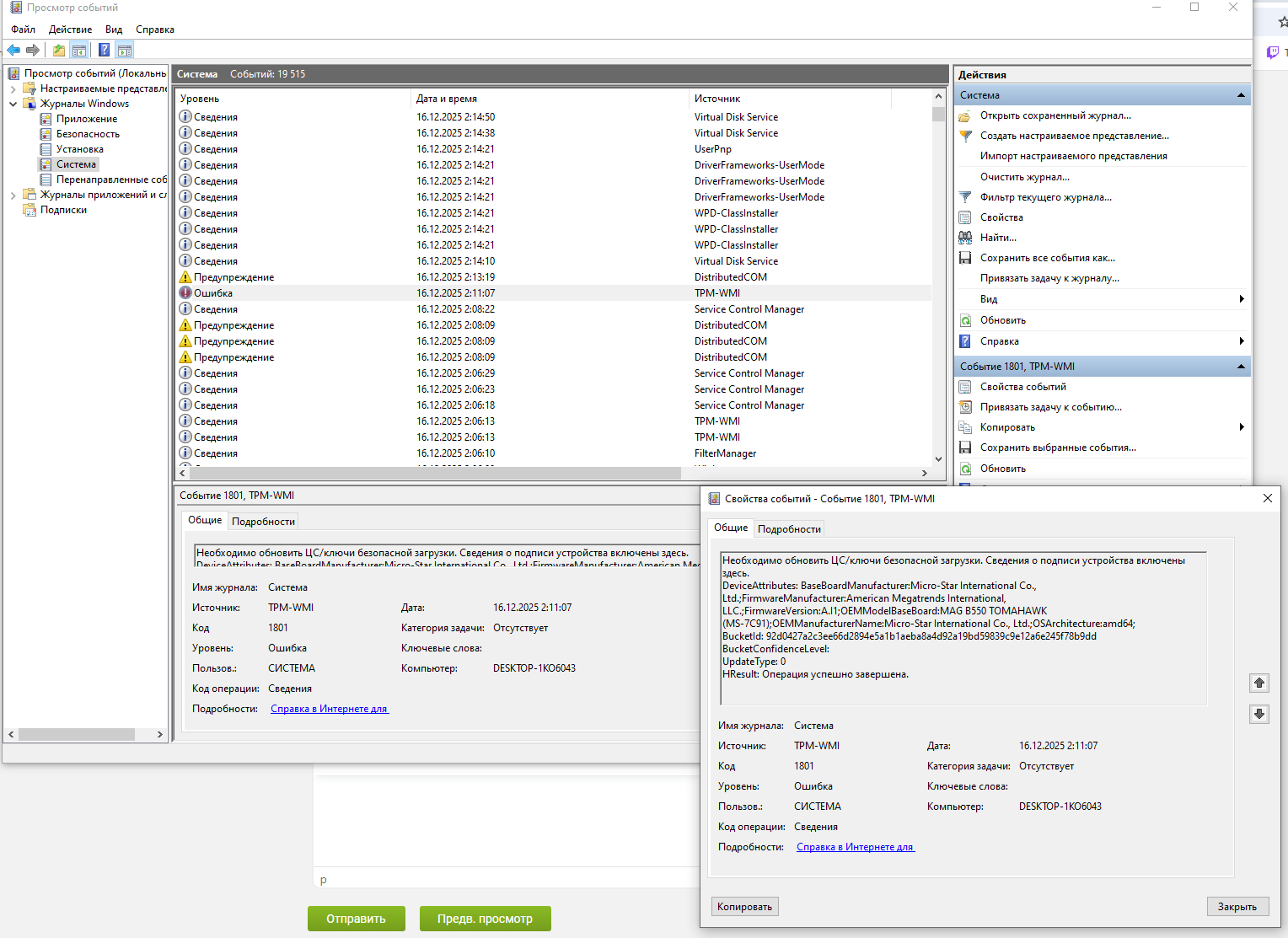Open 'Справка в Интернете для' link in preview pane
The image size is (1288, 938).
click(329, 709)
